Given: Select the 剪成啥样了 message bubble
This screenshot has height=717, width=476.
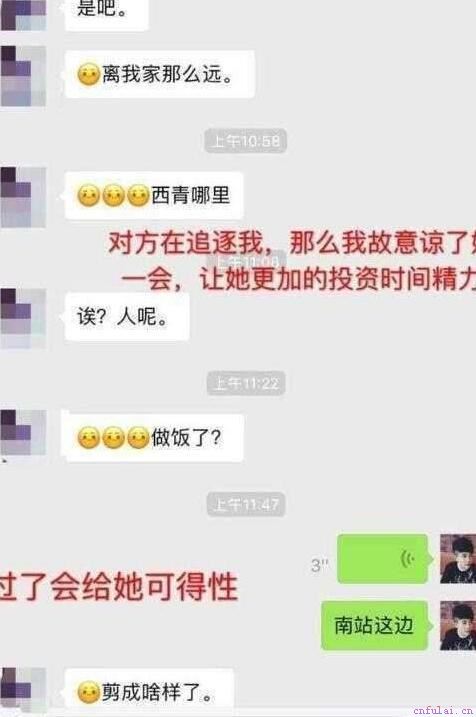Looking at the screenshot, I should point(149,692).
